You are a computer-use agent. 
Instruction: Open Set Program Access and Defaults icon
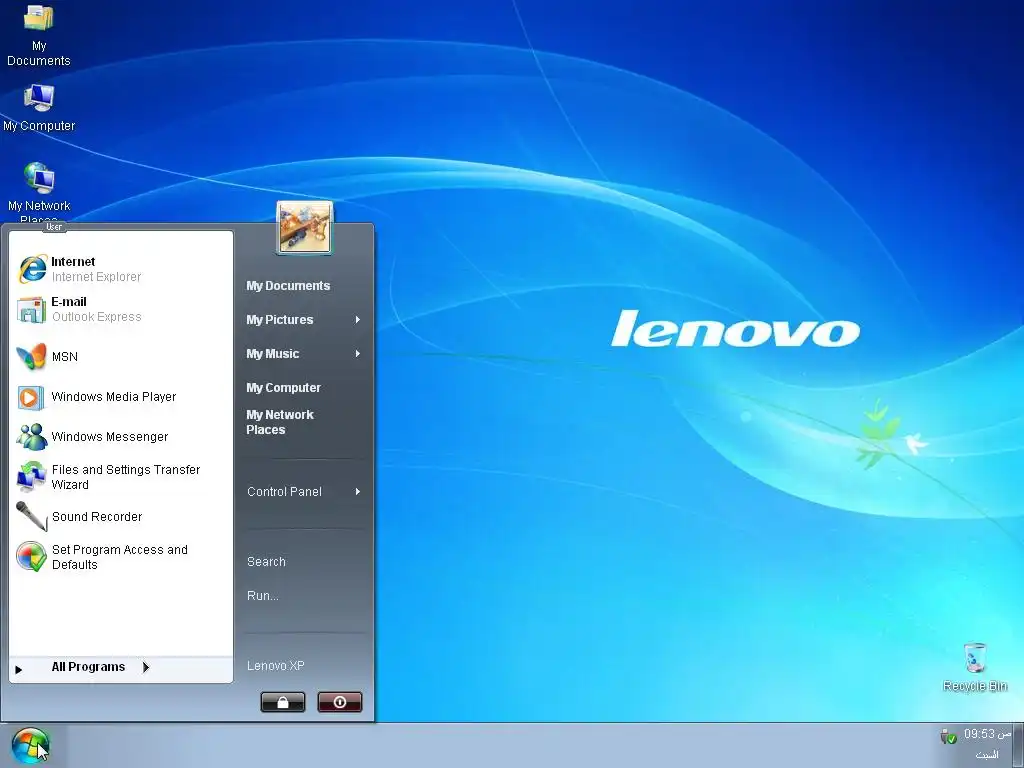31,557
